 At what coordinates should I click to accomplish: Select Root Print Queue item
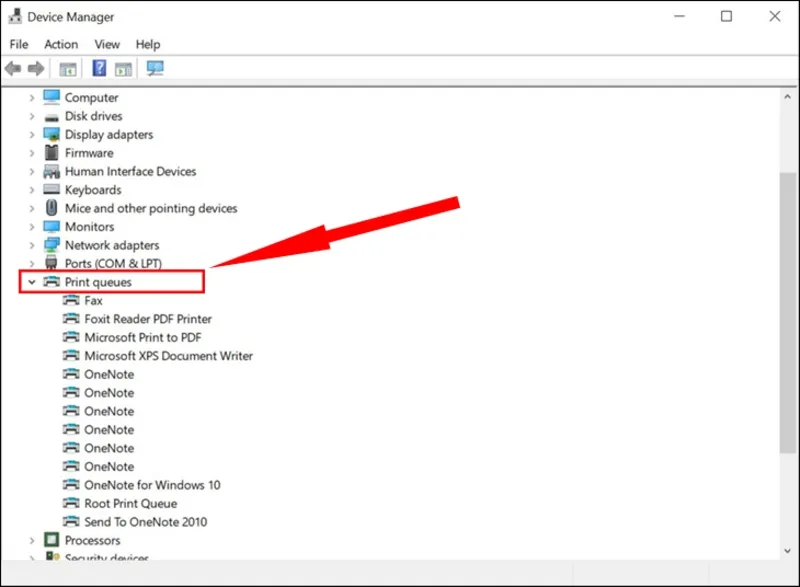point(130,503)
